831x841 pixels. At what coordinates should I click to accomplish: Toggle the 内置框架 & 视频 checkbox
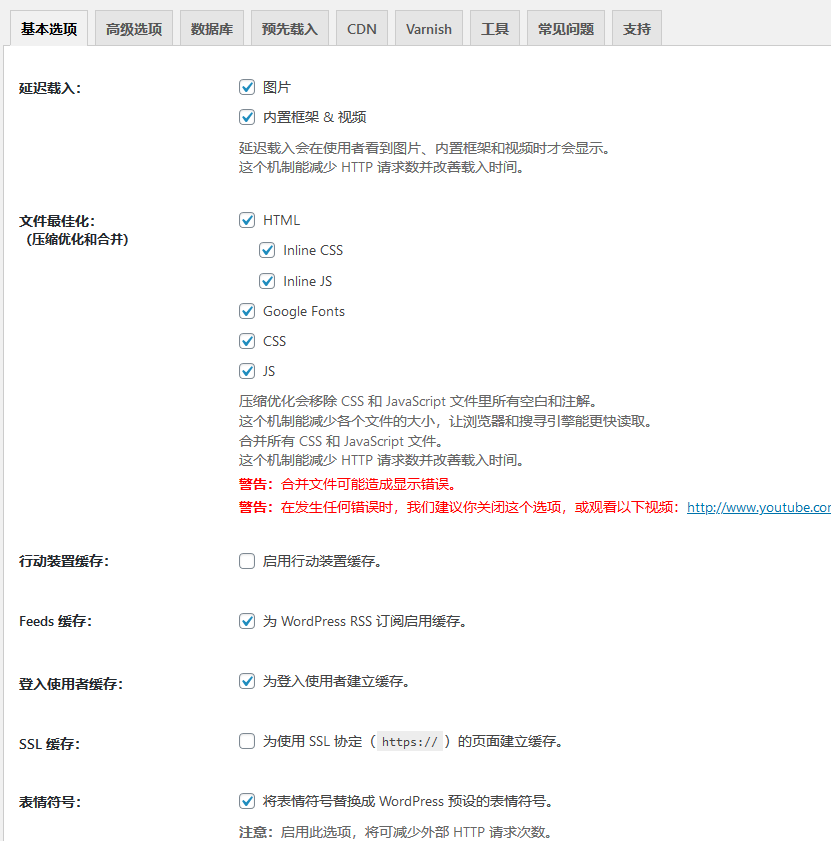247,117
